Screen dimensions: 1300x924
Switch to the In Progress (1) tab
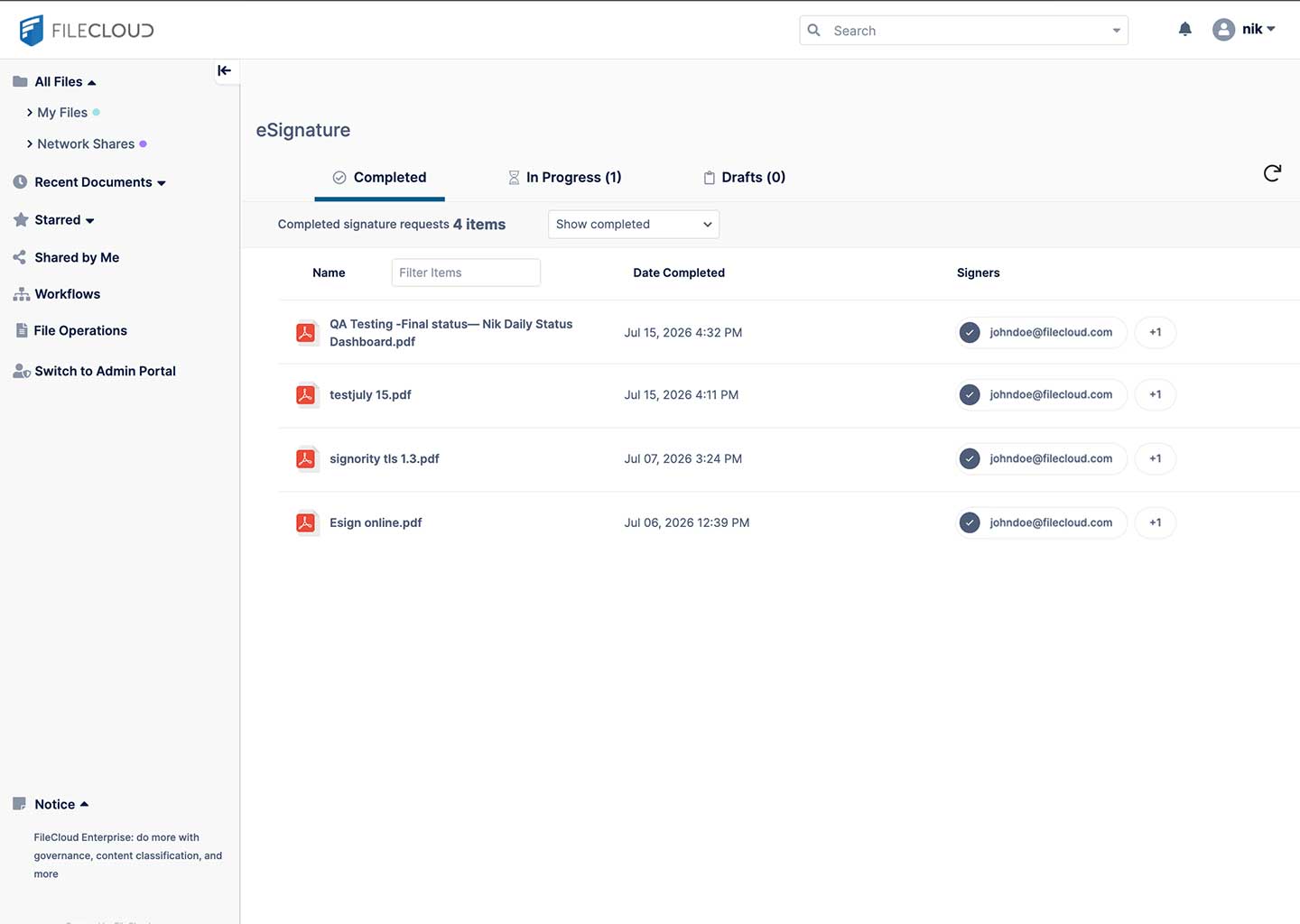coord(565,178)
